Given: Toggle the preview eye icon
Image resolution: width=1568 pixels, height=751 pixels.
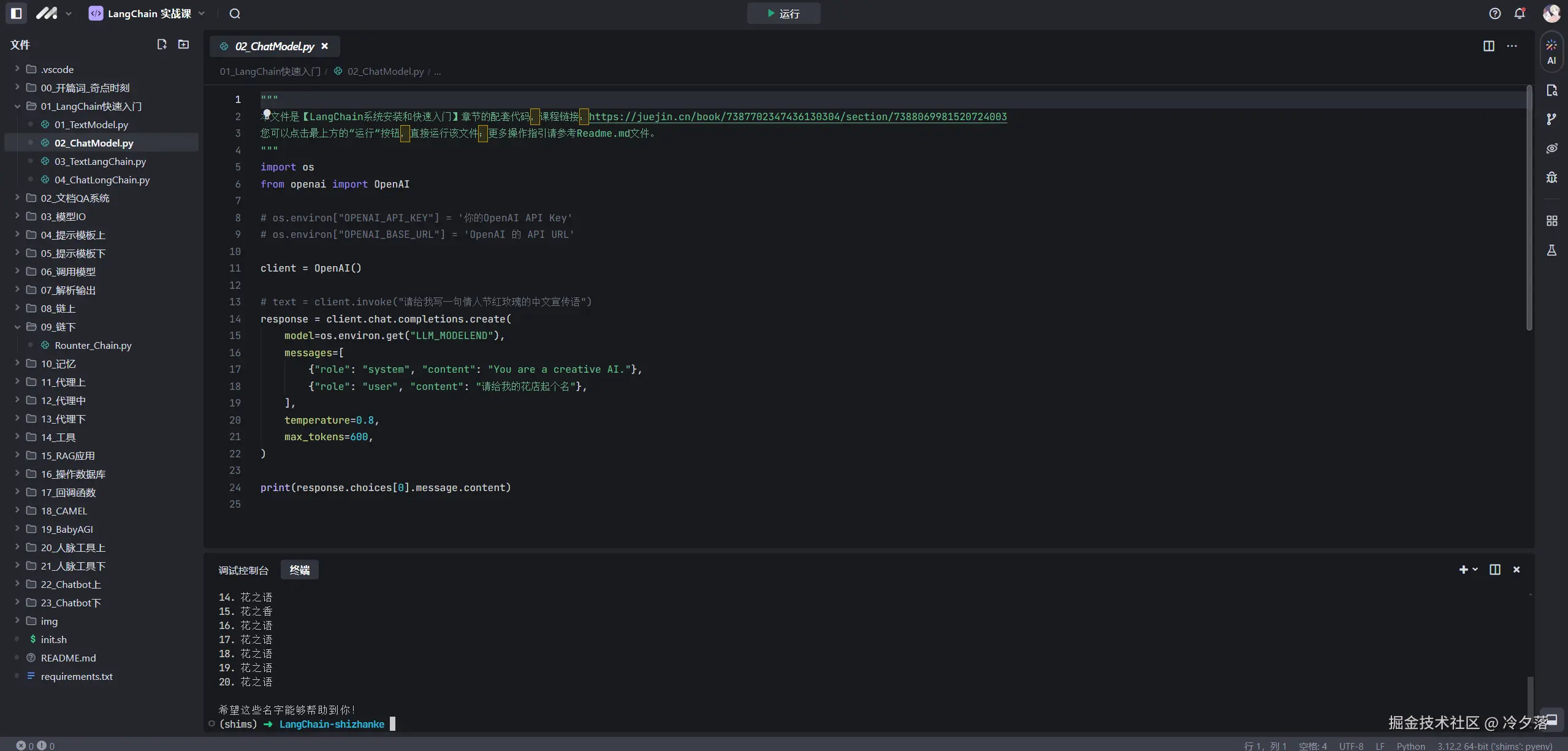Looking at the screenshot, I should pyautogui.click(x=1551, y=148).
